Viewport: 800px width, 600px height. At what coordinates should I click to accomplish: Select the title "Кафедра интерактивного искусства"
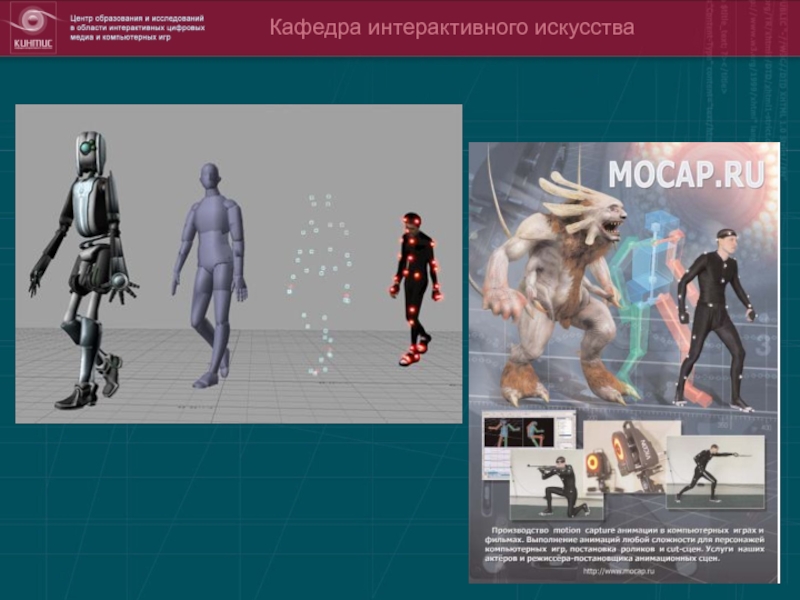[452, 28]
